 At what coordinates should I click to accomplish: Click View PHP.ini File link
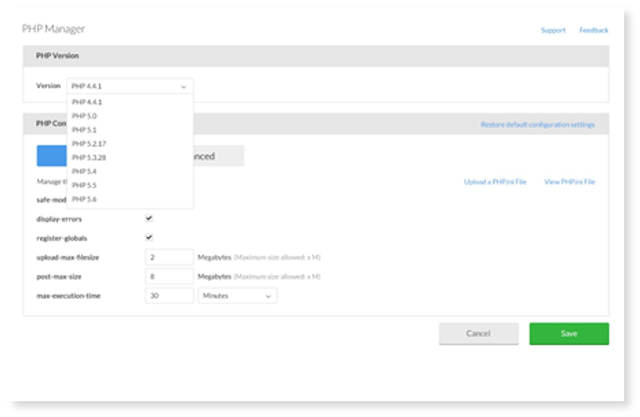coord(569,182)
